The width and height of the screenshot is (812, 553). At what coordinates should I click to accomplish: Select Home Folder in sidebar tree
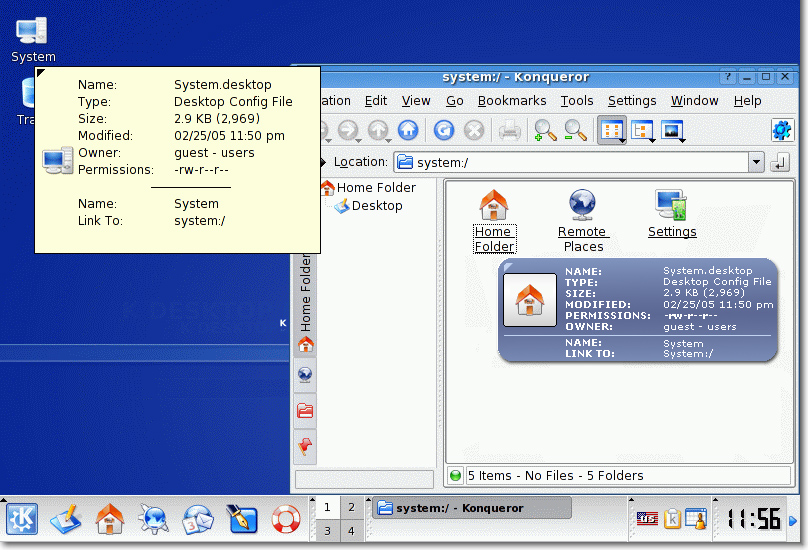tap(369, 187)
